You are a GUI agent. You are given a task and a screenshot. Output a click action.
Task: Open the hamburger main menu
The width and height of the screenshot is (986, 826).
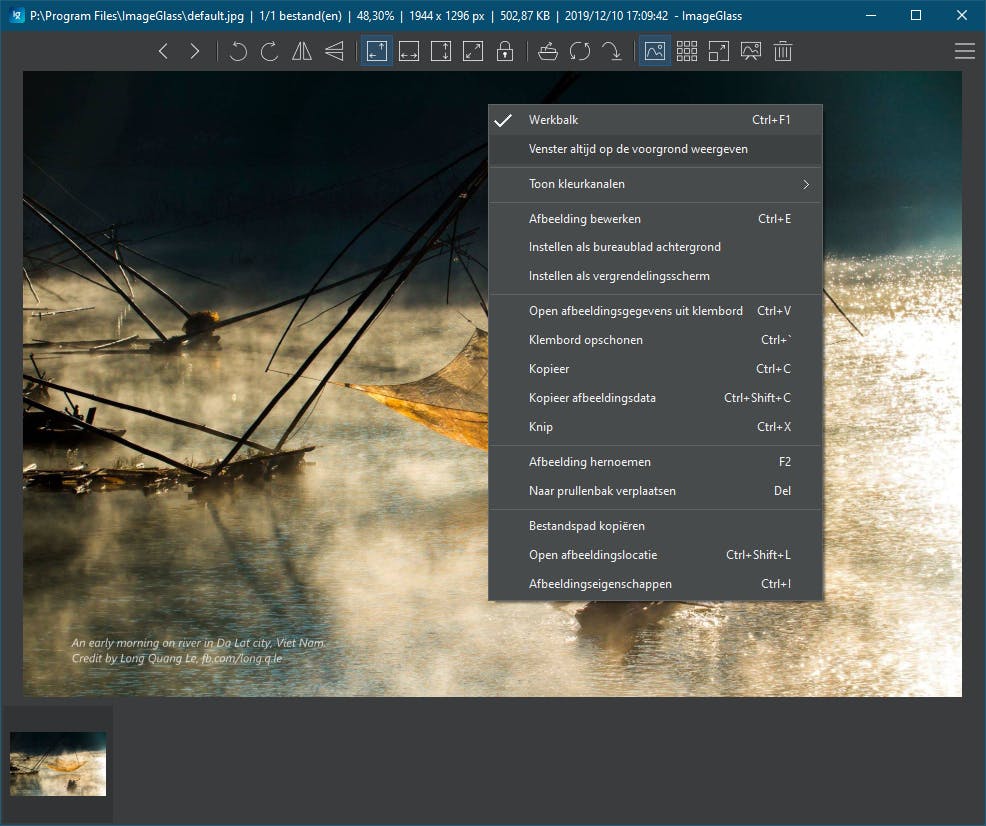(x=964, y=51)
